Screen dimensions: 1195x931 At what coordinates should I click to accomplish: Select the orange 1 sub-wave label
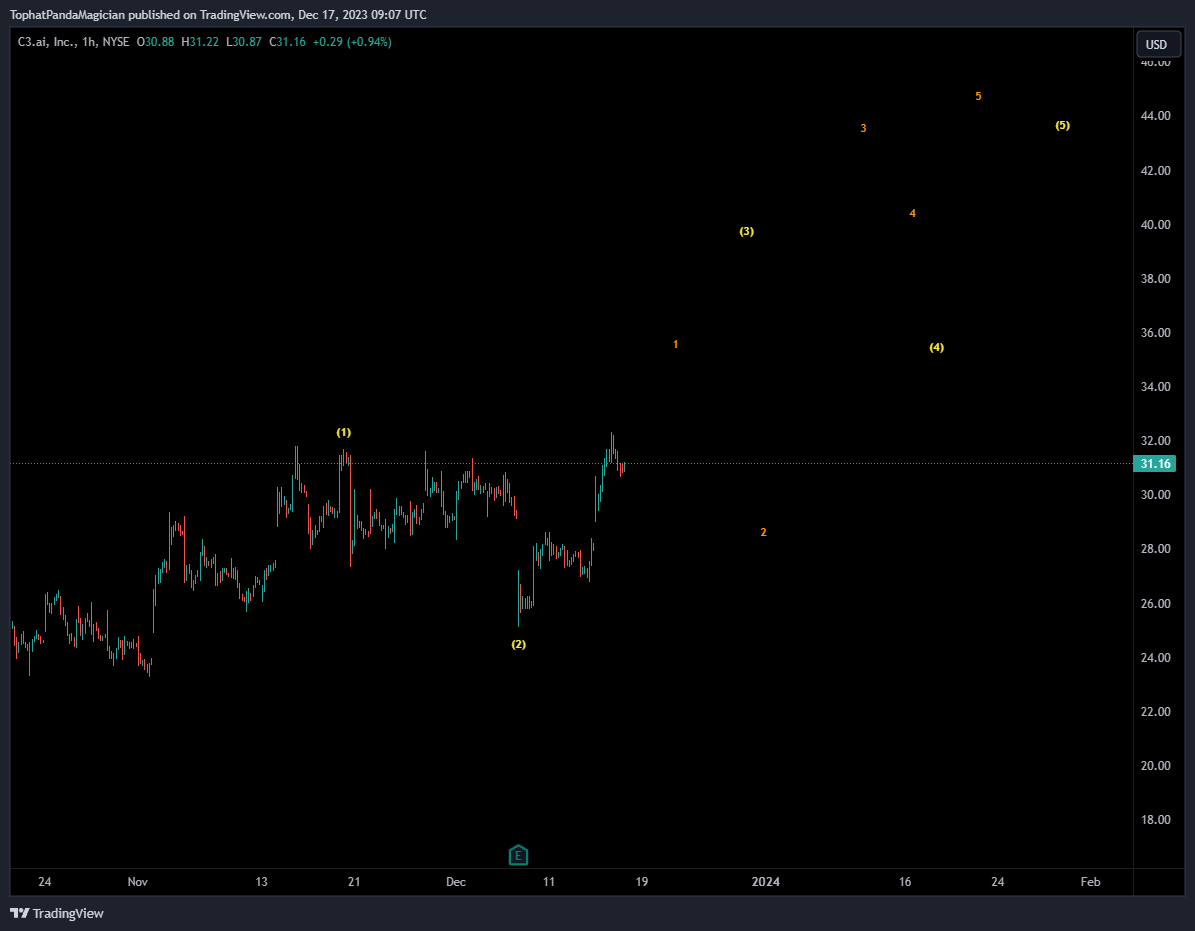coord(675,344)
